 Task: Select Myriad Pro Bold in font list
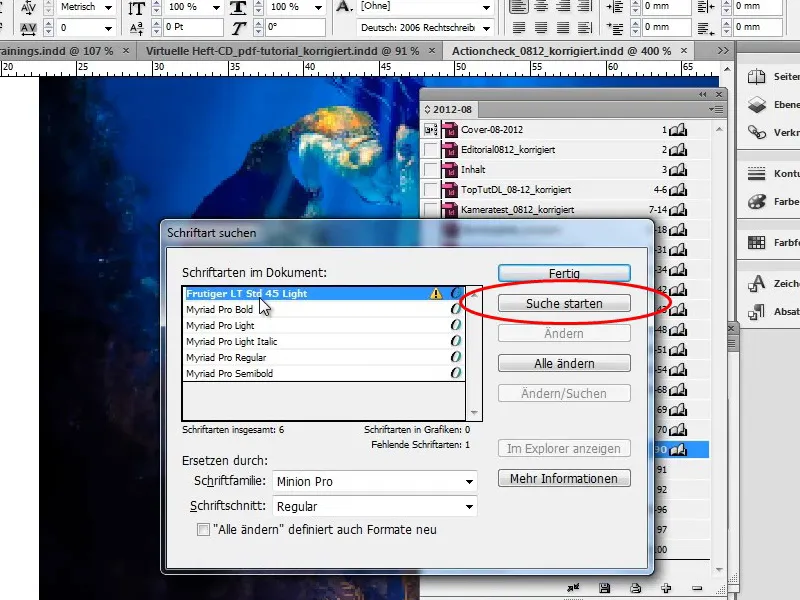(x=323, y=309)
